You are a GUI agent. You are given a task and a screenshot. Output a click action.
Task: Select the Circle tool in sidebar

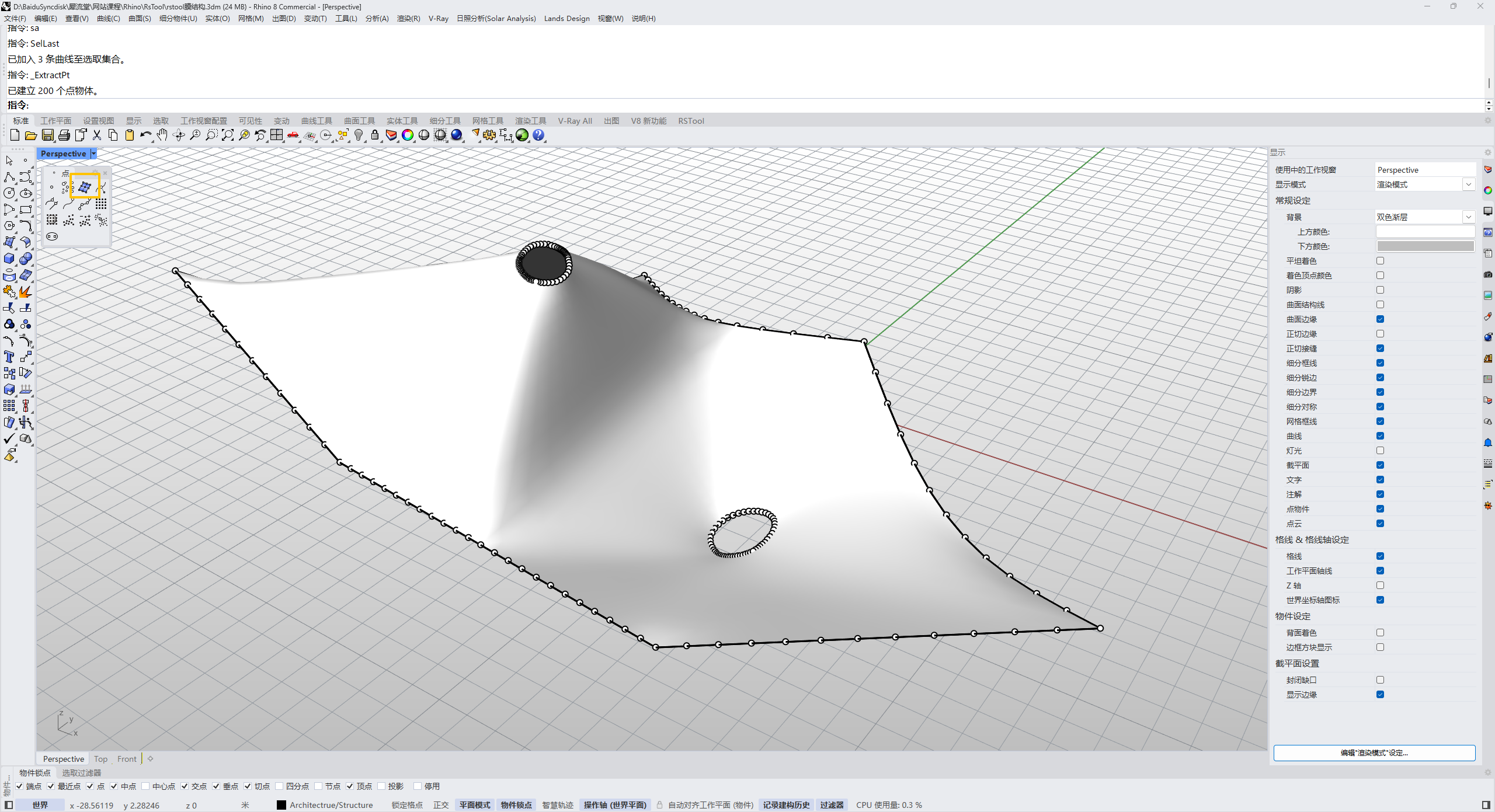click(x=9, y=193)
